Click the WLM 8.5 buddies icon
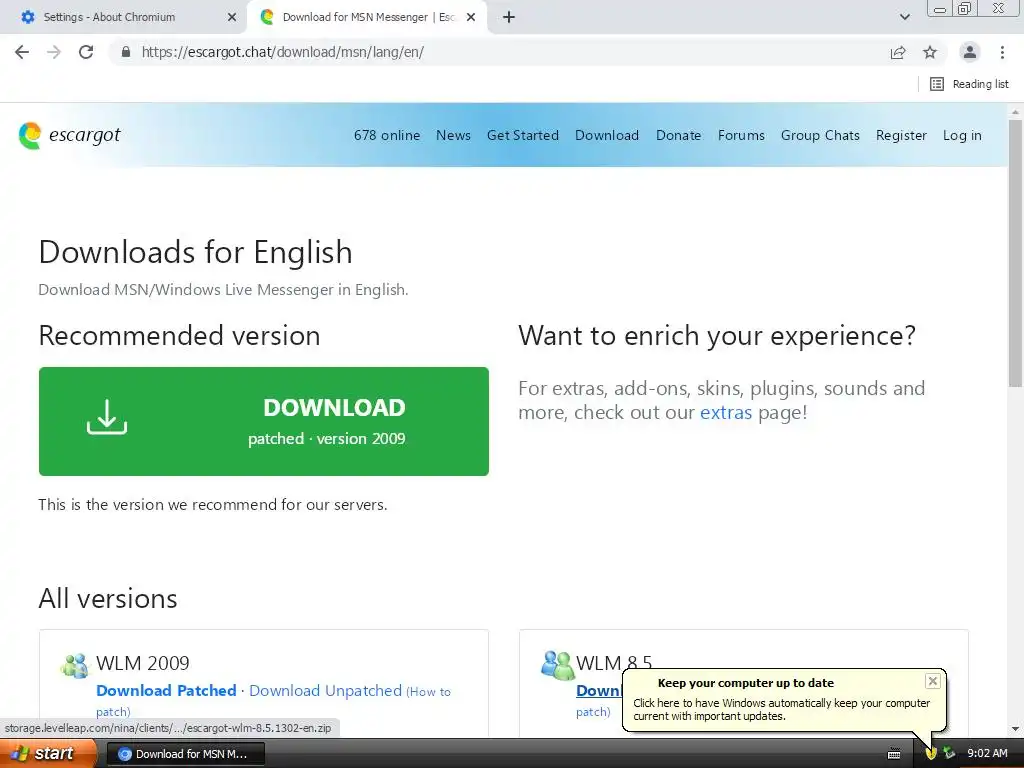The width and height of the screenshot is (1024, 768). coord(557,664)
